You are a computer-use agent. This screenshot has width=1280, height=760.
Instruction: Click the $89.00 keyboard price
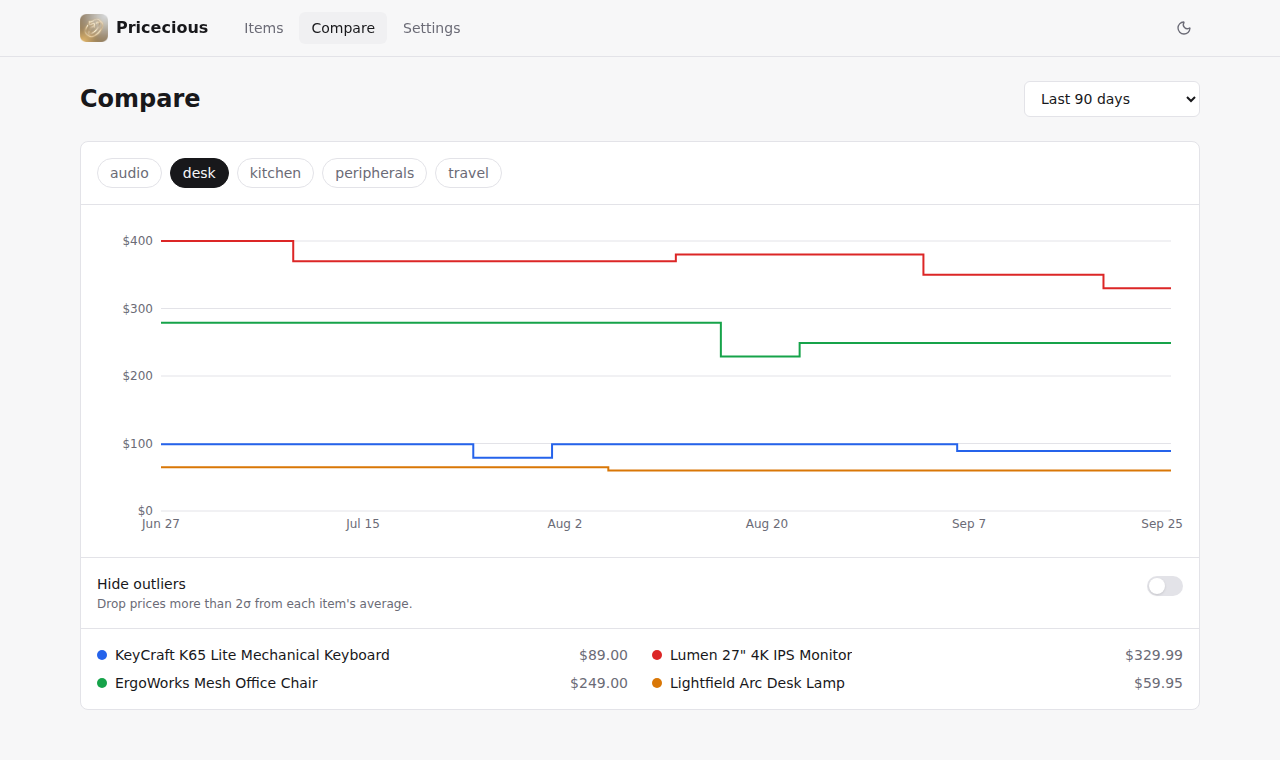click(603, 655)
